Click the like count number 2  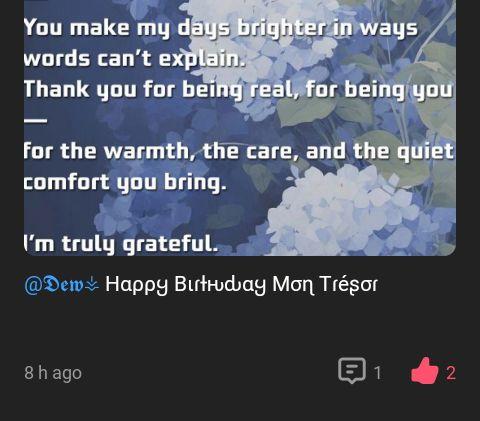coord(451,373)
